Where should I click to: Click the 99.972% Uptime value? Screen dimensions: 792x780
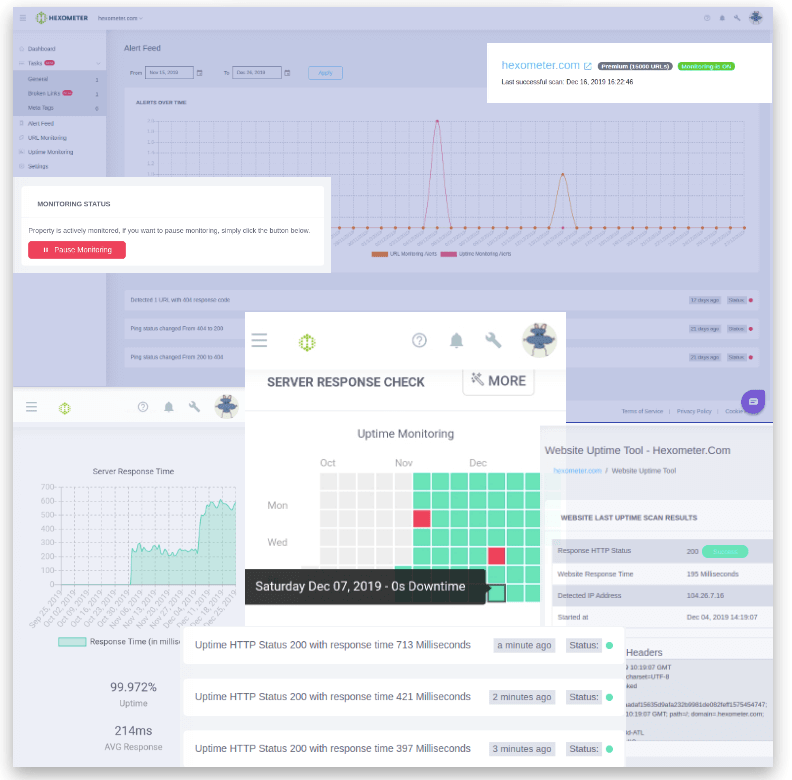[133, 688]
